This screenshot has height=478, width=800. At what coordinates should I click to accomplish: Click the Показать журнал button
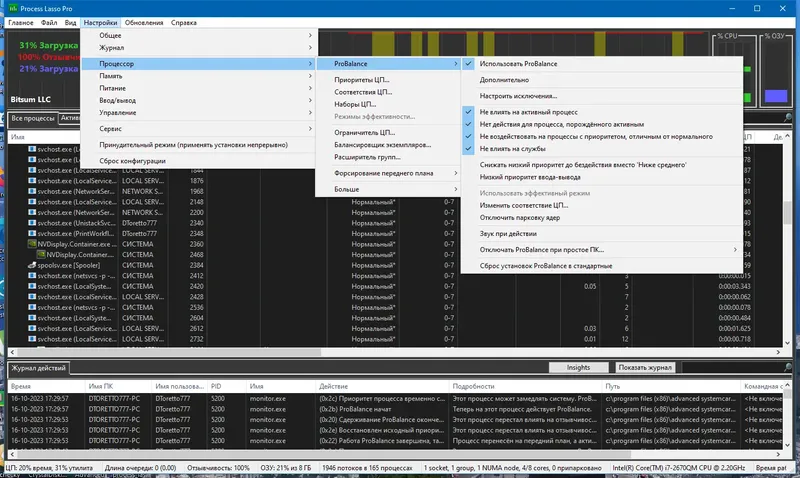click(x=645, y=367)
